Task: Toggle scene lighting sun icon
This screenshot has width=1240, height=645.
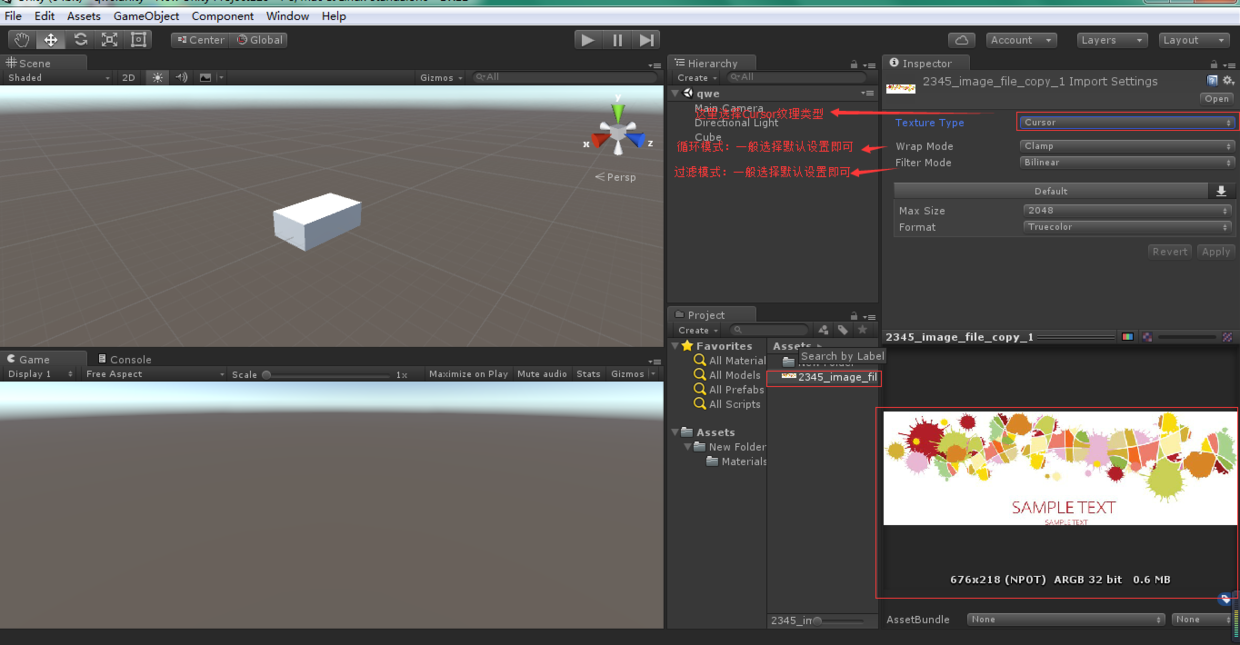Action: (x=157, y=78)
